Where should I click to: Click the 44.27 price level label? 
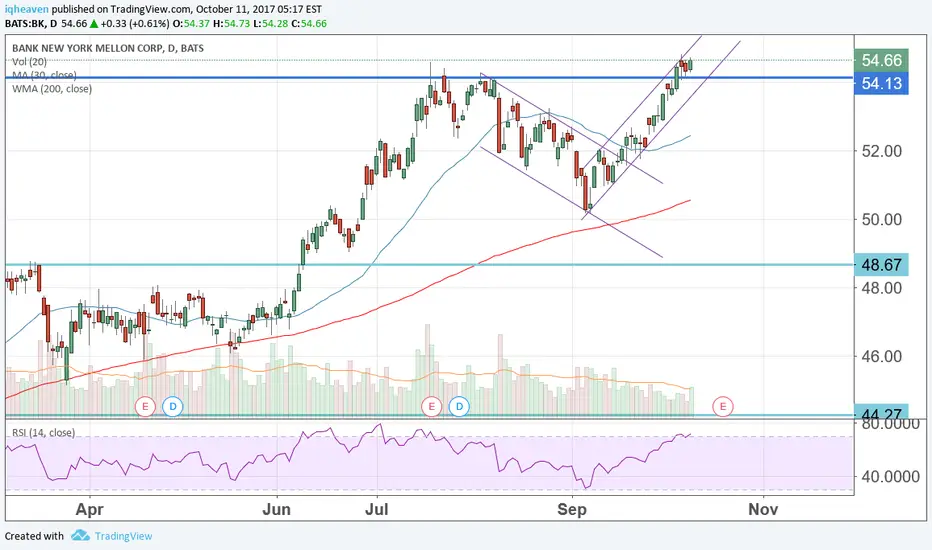click(x=881, y=413)
